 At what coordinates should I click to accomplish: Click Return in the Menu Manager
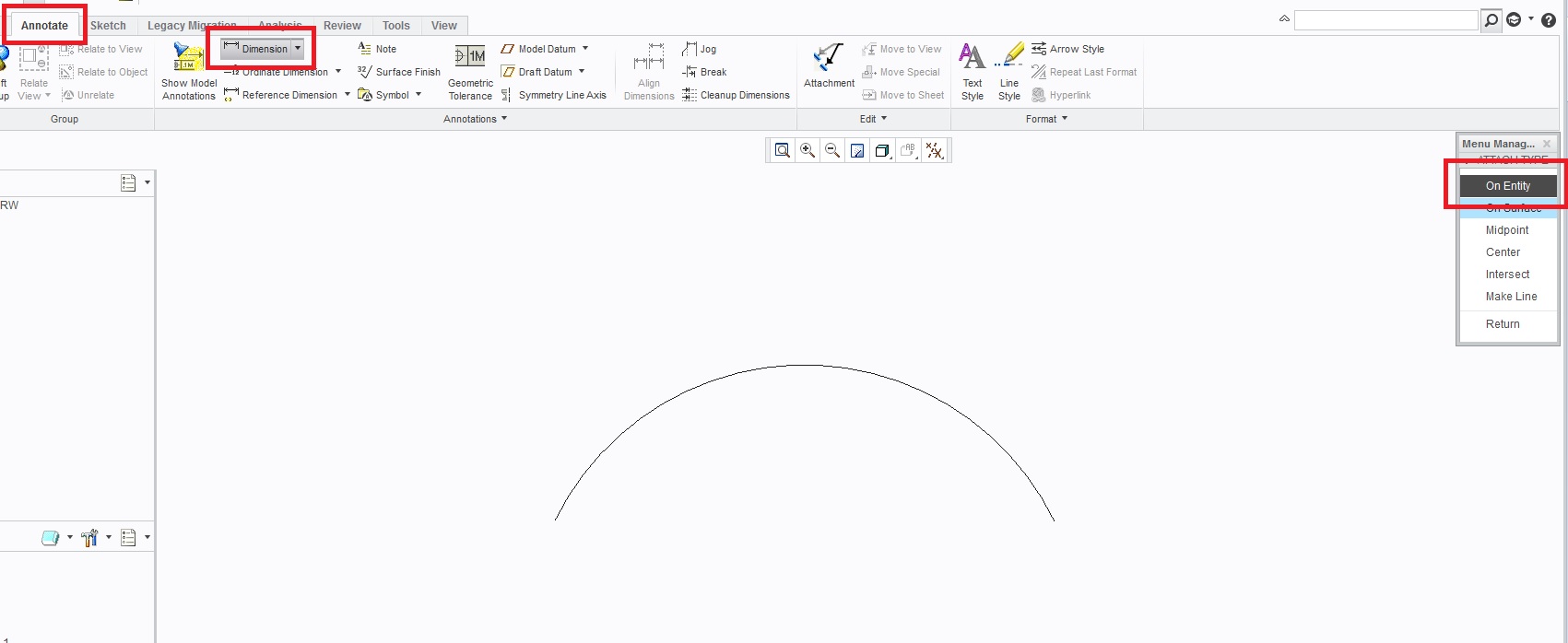tap(1503, 324)
